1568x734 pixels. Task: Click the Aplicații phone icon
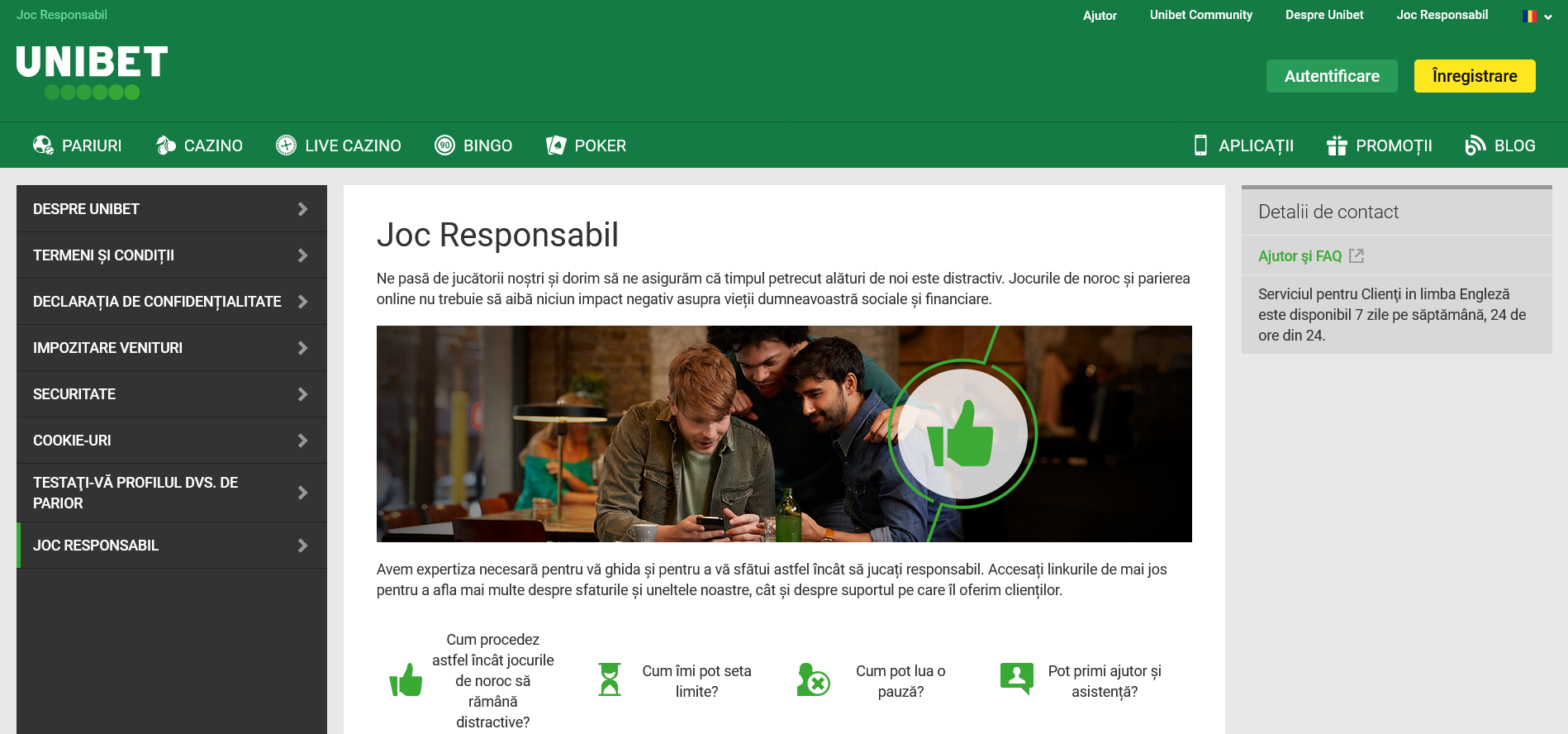click(1200, 145)
